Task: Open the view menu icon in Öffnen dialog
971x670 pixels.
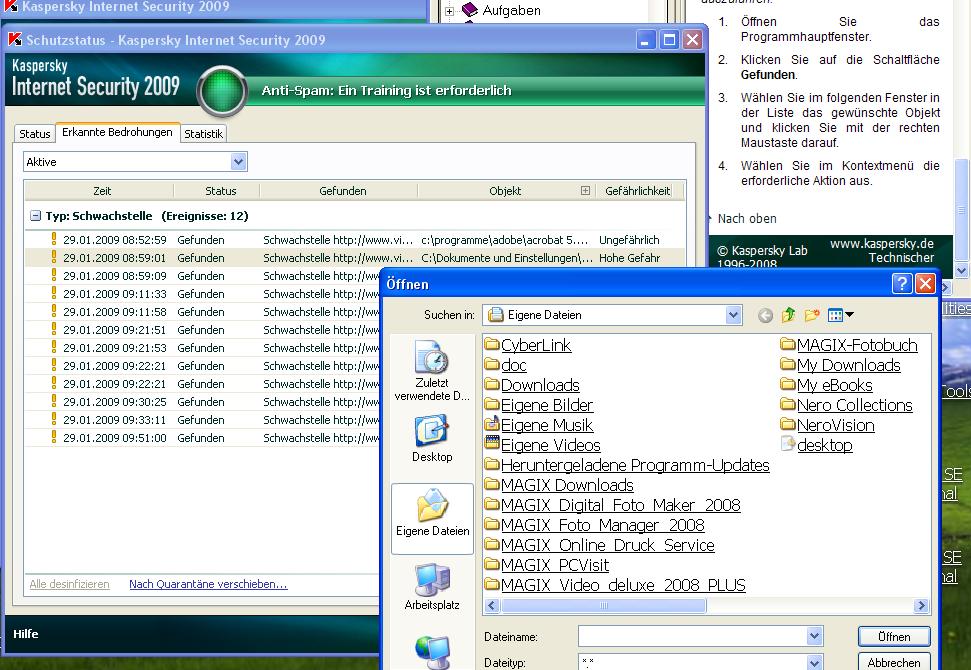Action: 840,315
